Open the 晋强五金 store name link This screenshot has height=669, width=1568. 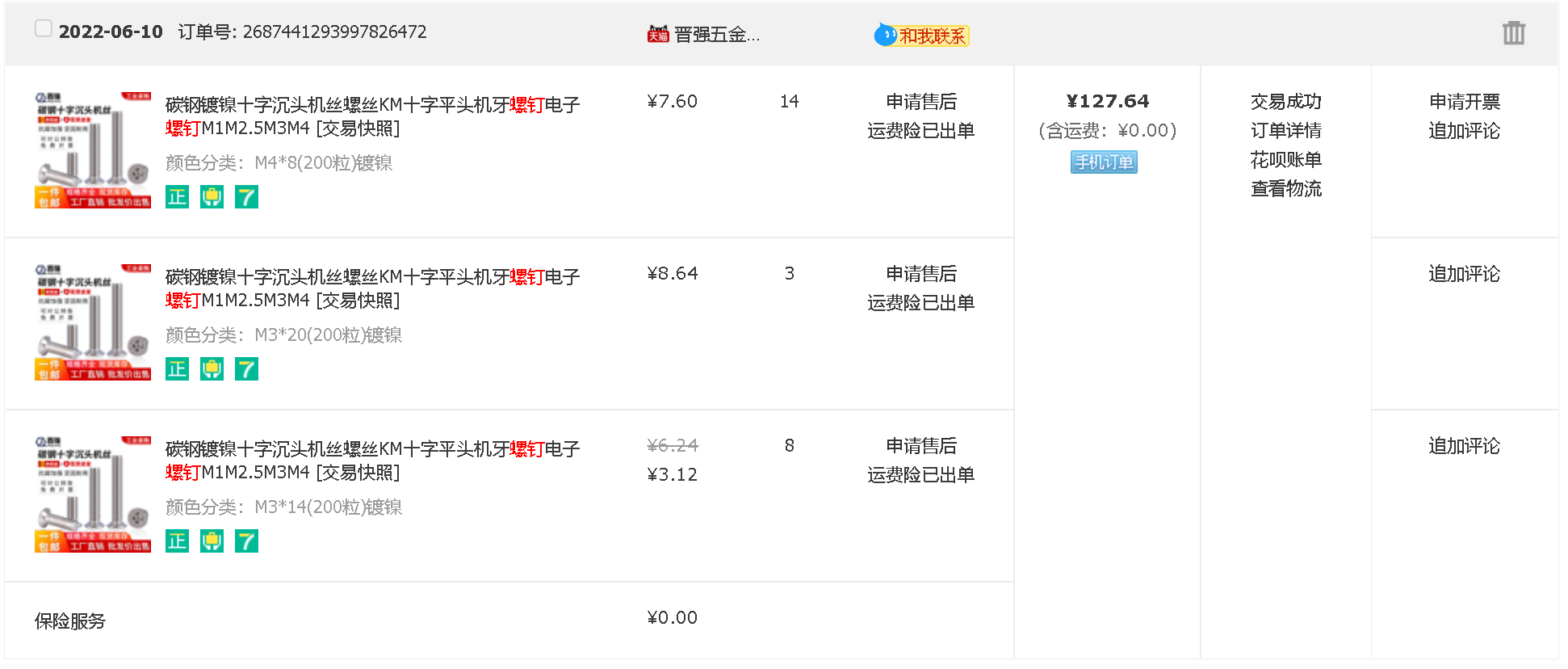[x=716, y=35]
